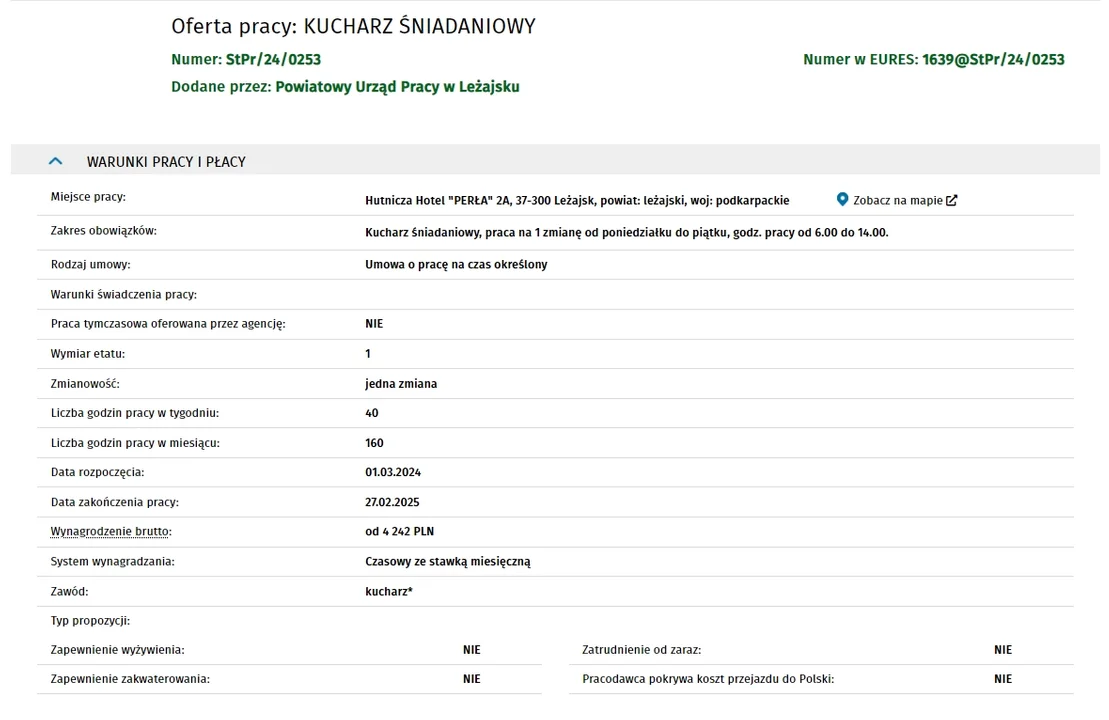Click NIE value for Zapewnienie wyżywienia
Viewport: 1109px width, 720px height.
click(x=472, y=649)
